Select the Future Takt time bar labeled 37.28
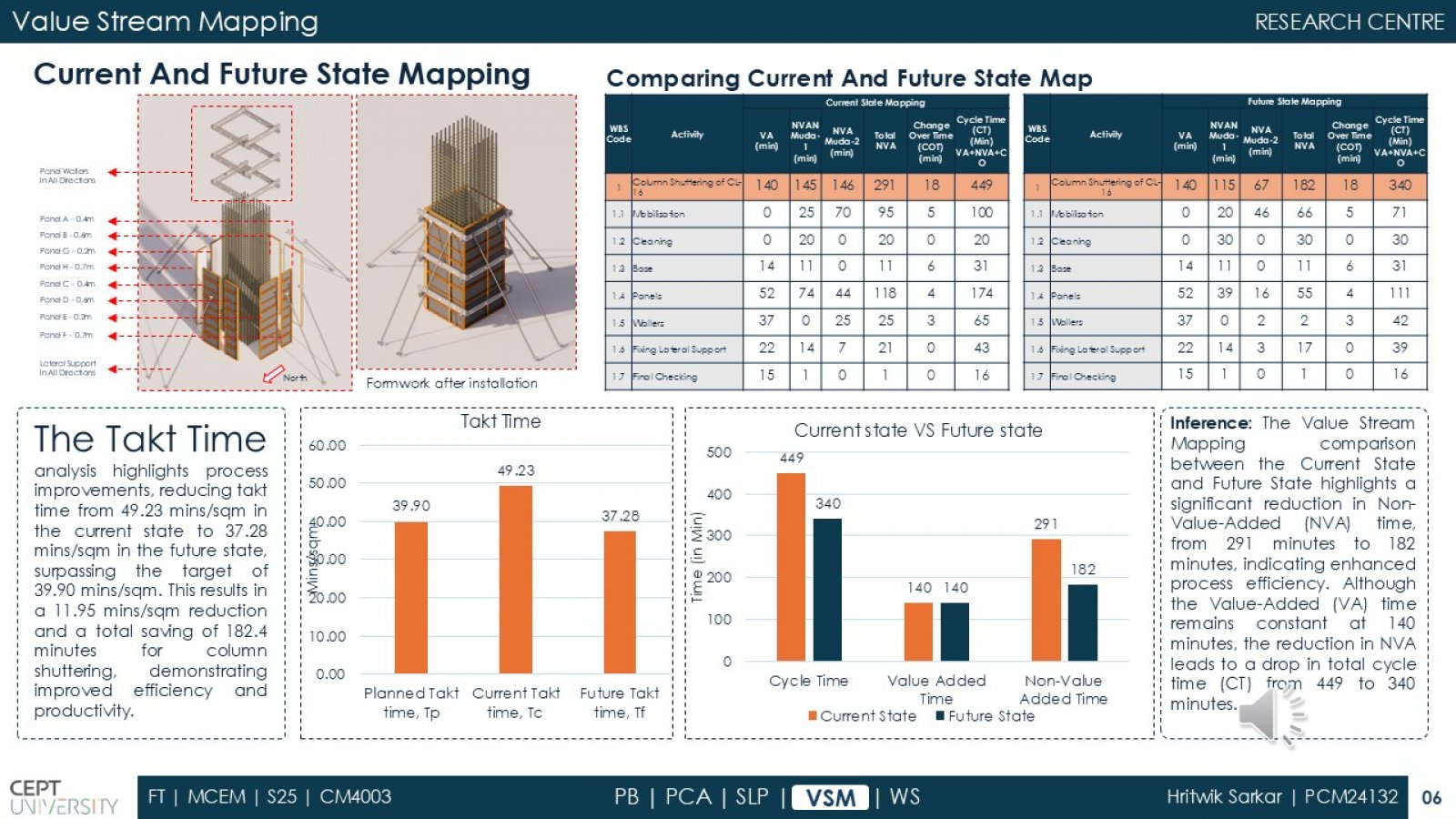 point(620,602)
